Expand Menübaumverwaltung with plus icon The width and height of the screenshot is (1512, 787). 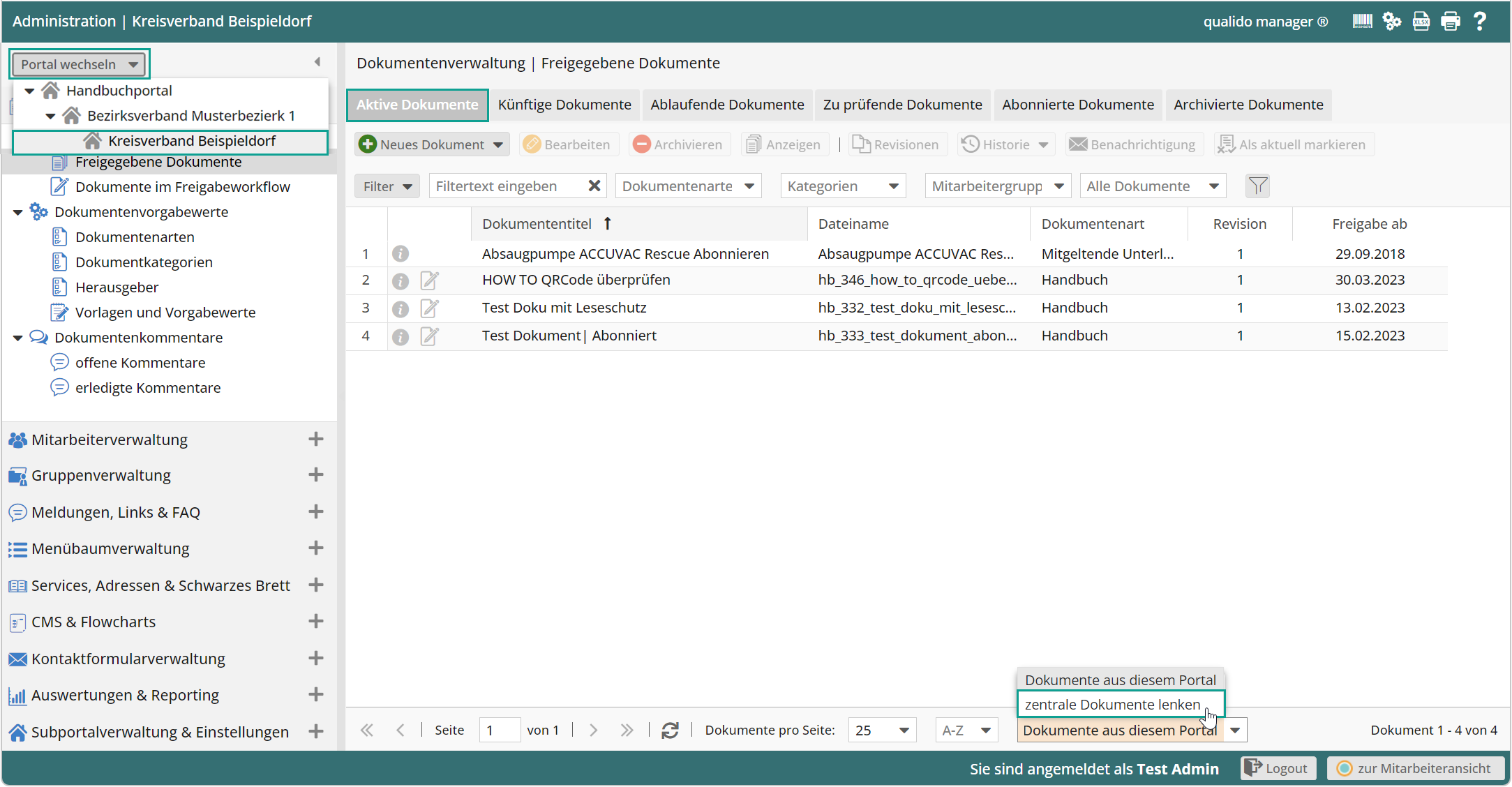pos(316,548)
